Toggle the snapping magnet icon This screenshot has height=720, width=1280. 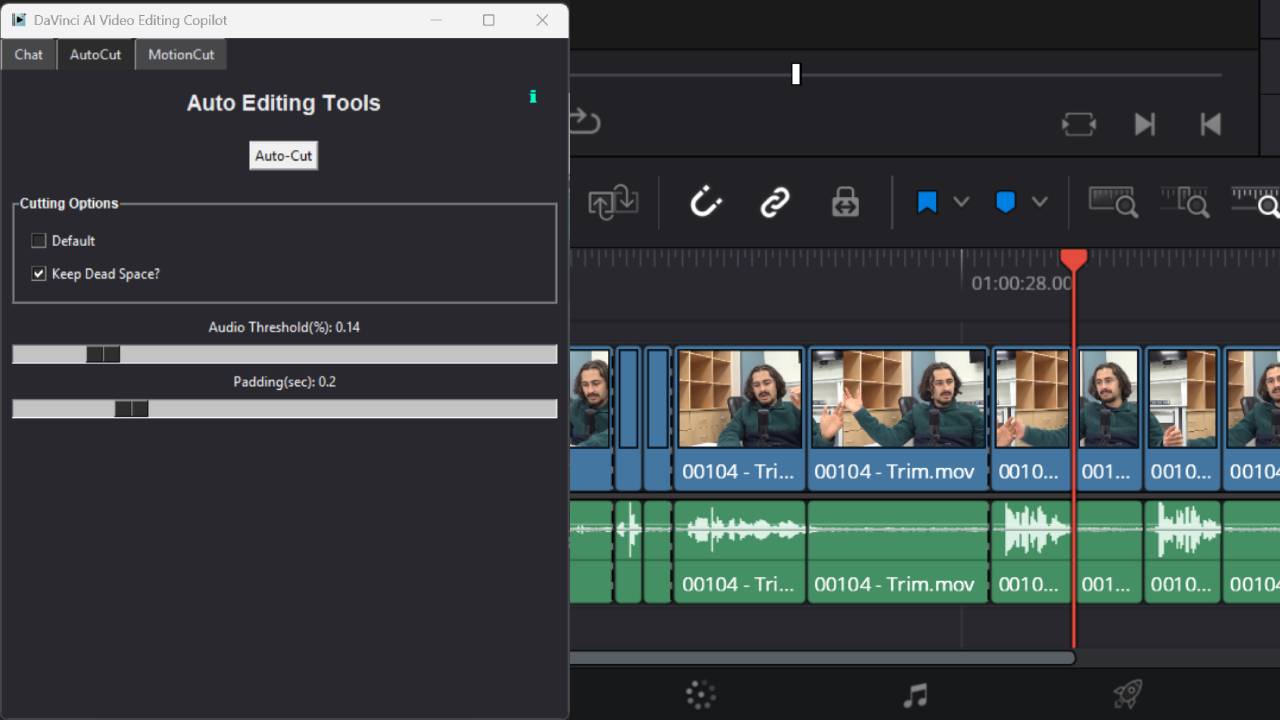pyautogui.click(x=706, y=203)
